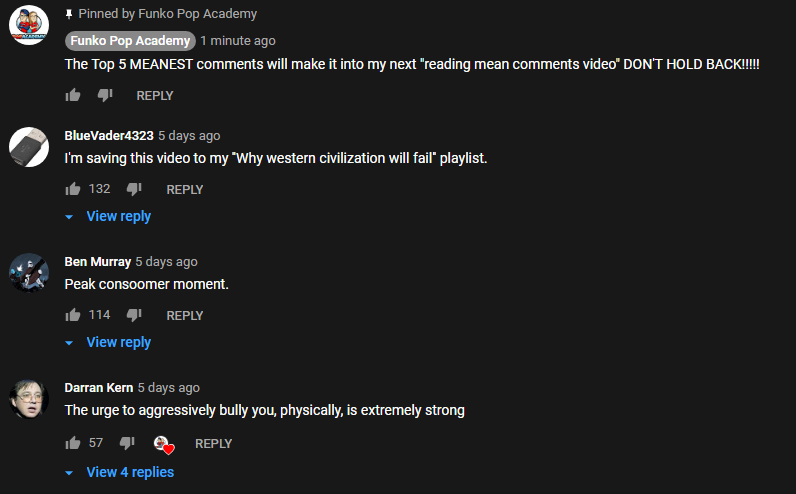This screenshot has width=796, height=494.
Task: Like Ben Murray's consoomer comment
Action: pos(73,315)
